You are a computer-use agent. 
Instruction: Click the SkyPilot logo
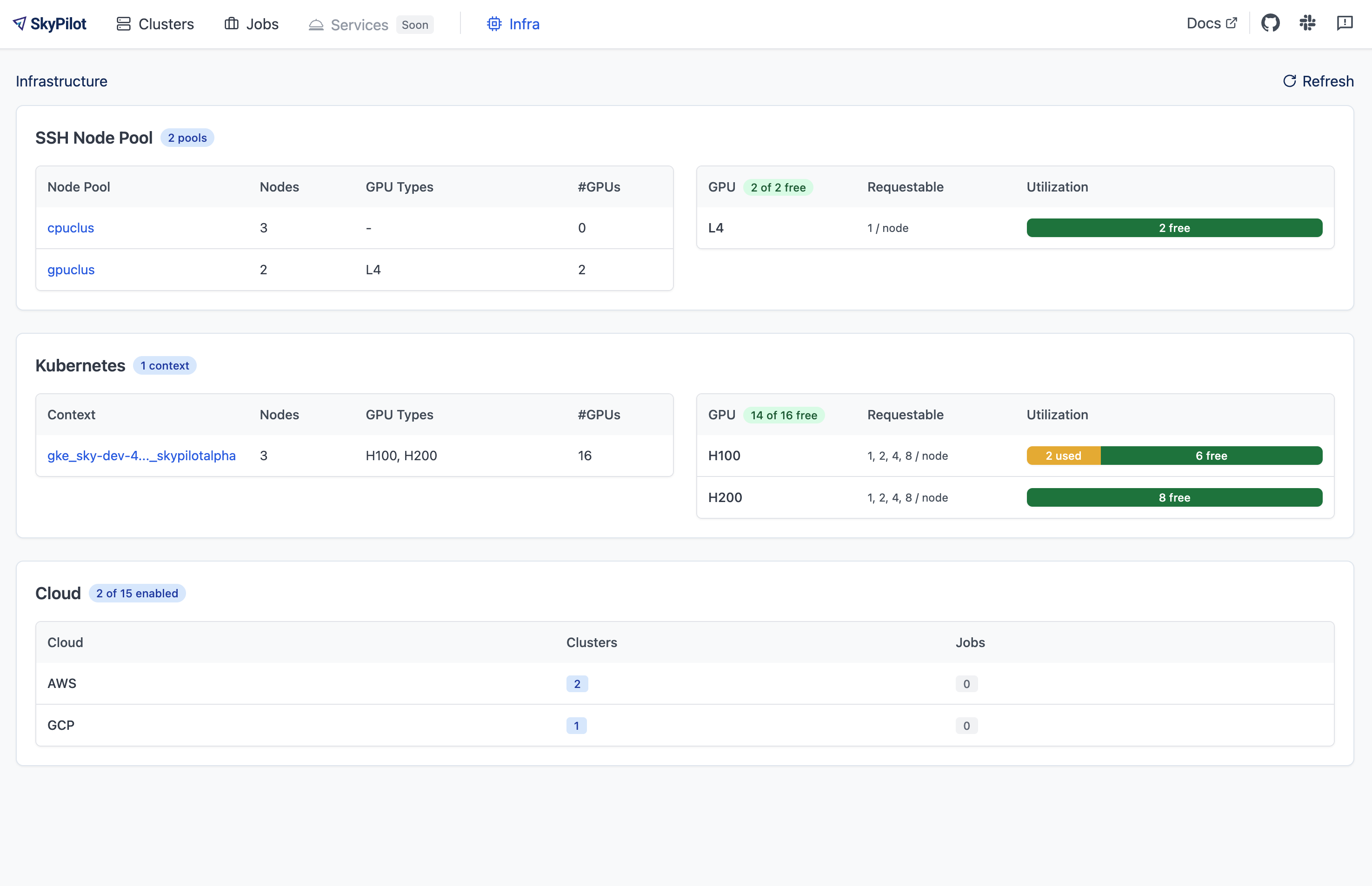coord(49,24)
